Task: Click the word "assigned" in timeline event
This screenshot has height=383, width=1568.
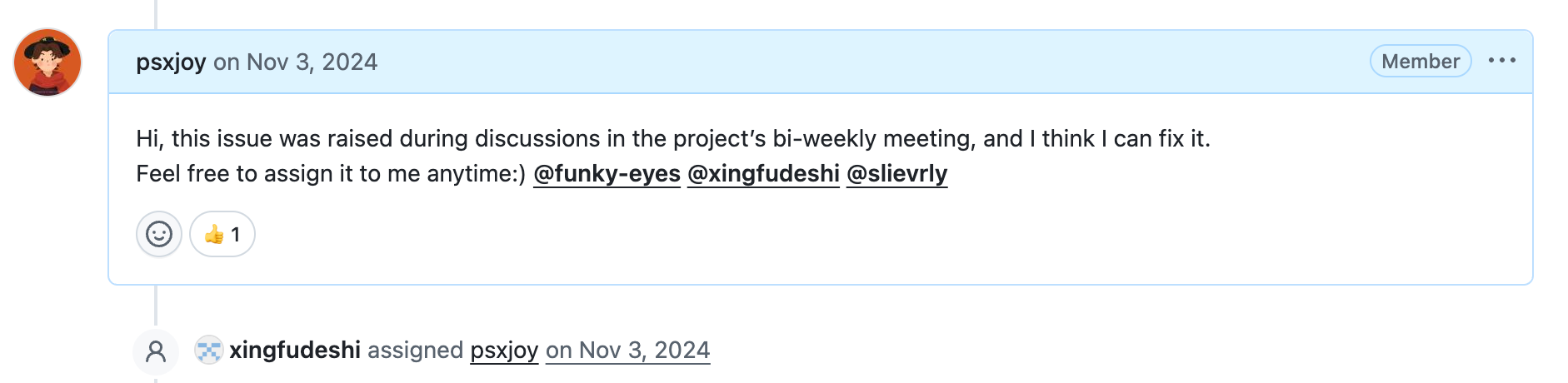Action: coord(415,350)
